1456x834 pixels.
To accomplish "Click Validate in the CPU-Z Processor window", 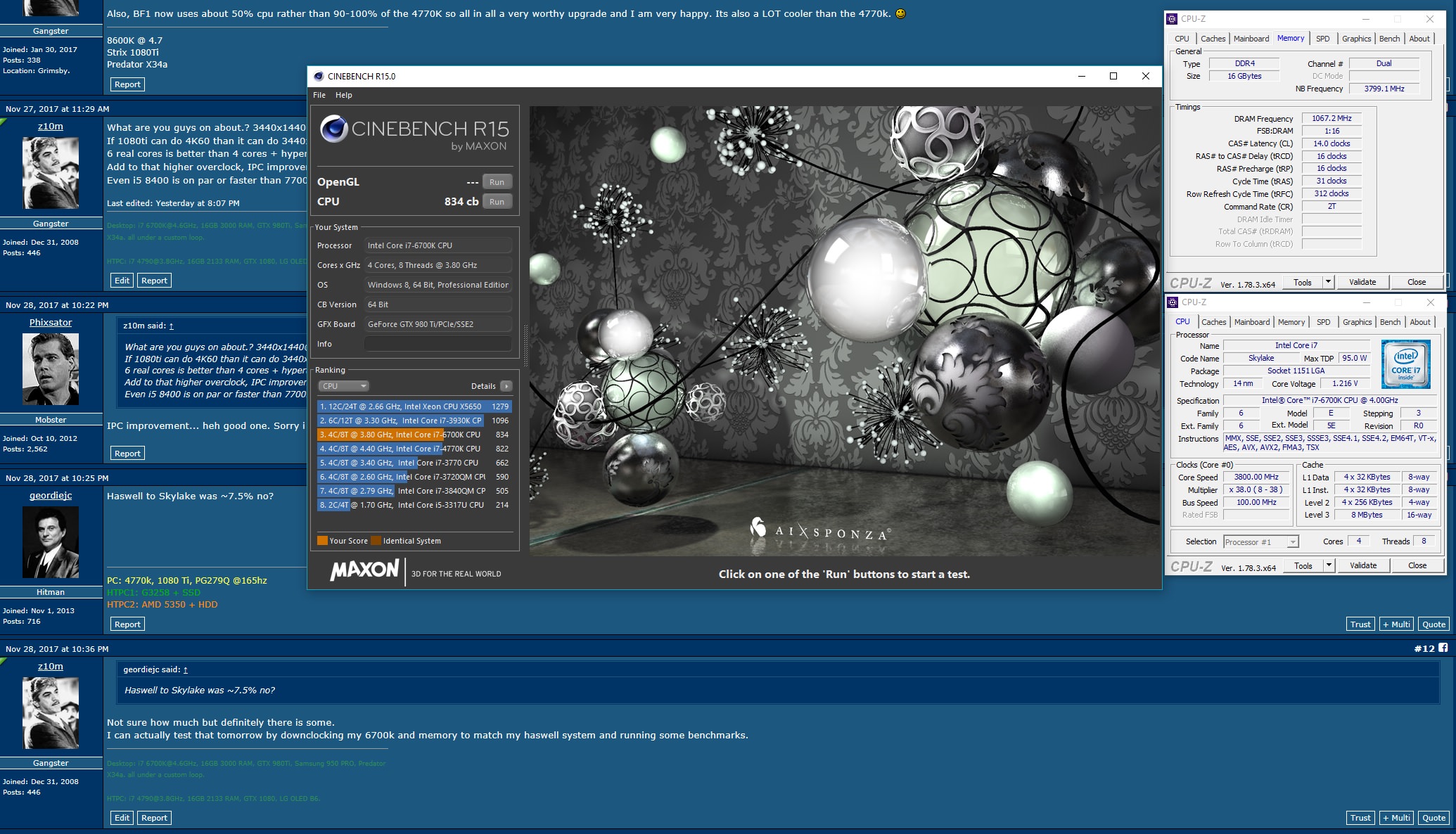I will coord(1363,565).
